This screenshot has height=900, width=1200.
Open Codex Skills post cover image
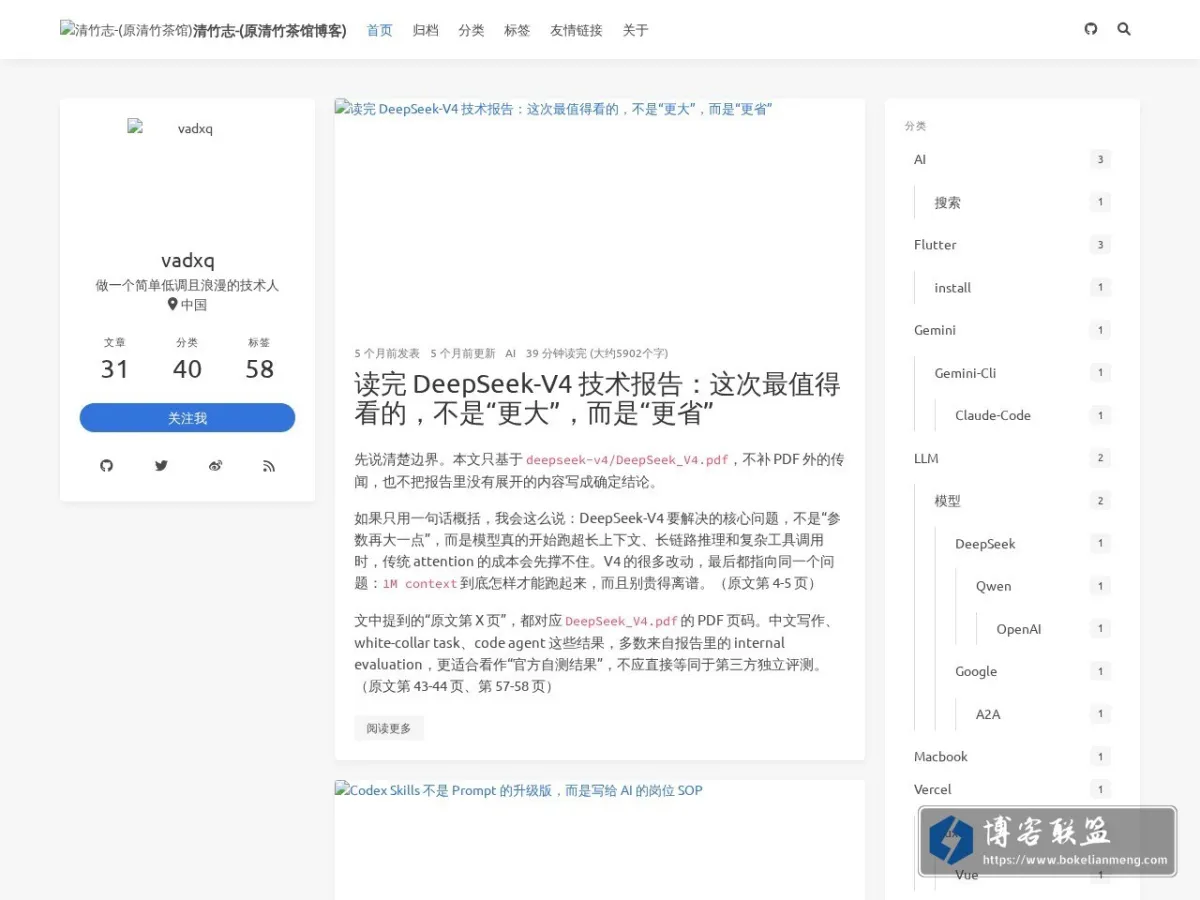pos(600,840)
